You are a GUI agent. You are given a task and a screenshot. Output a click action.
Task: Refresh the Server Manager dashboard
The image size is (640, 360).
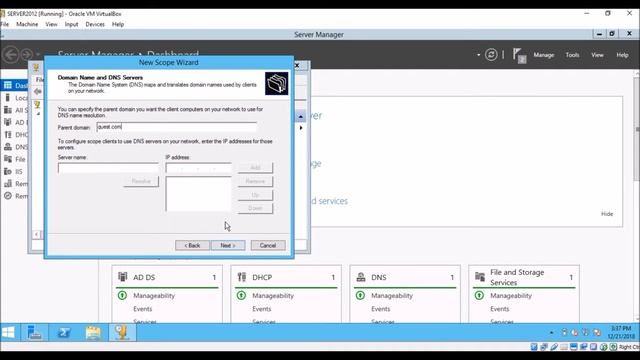pos(491,55)
